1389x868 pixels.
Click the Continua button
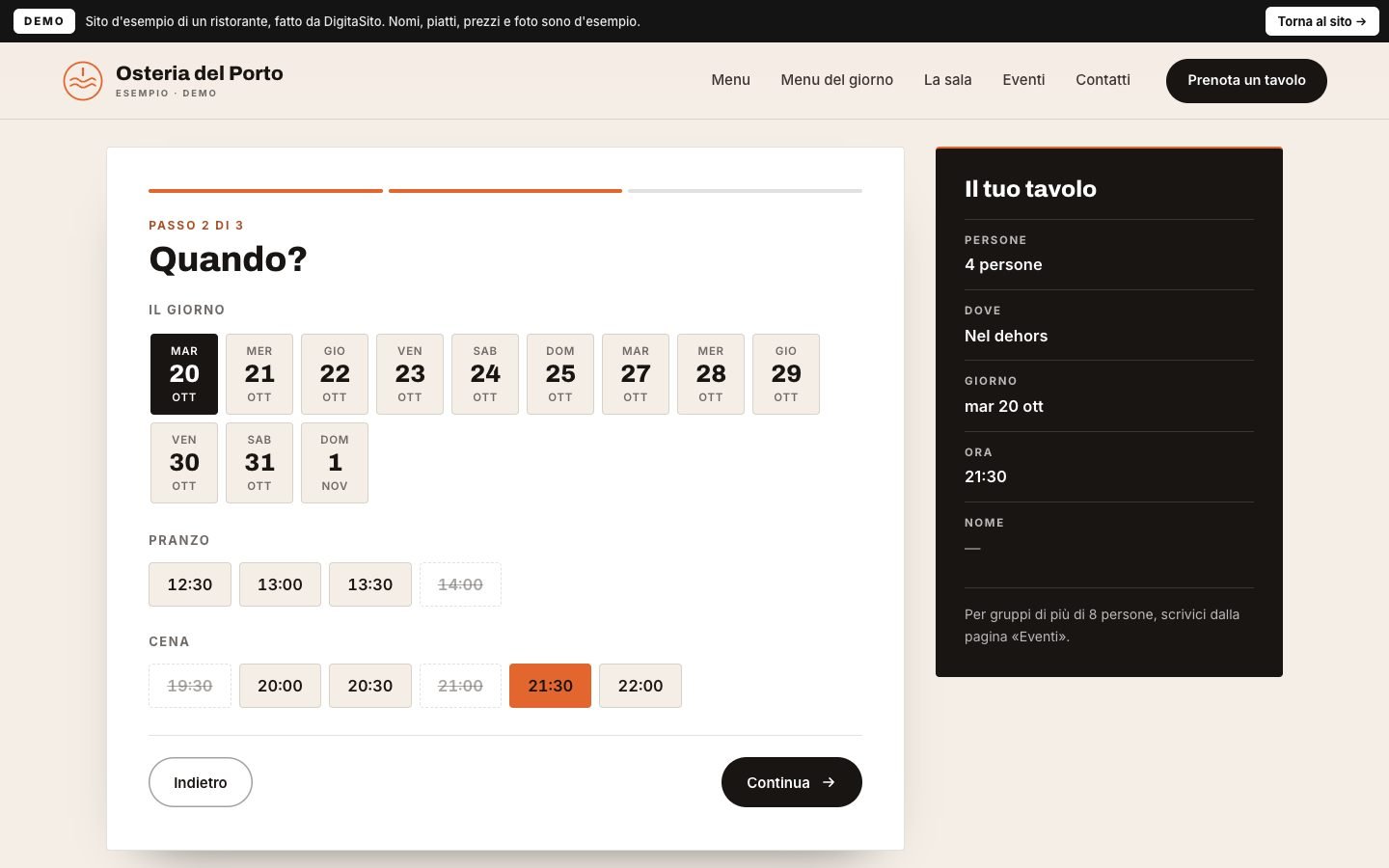click(x=792, y=782)
